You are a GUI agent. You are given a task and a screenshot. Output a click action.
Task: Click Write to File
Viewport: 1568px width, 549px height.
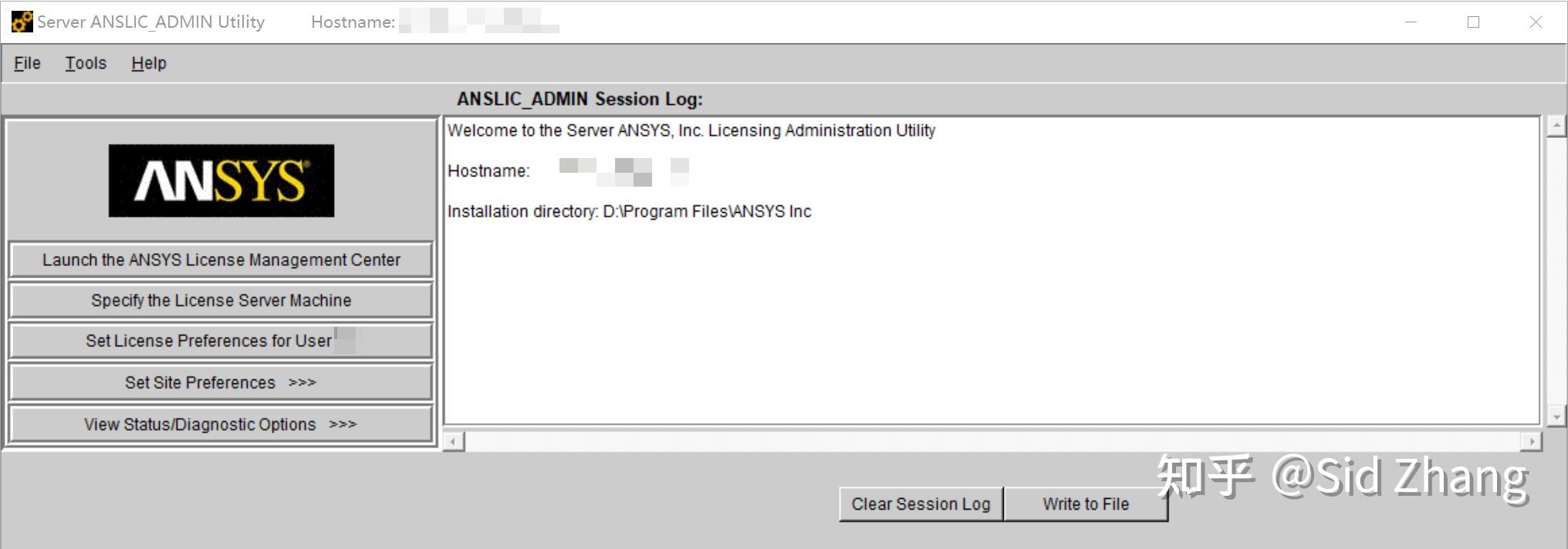(1085, 504)
